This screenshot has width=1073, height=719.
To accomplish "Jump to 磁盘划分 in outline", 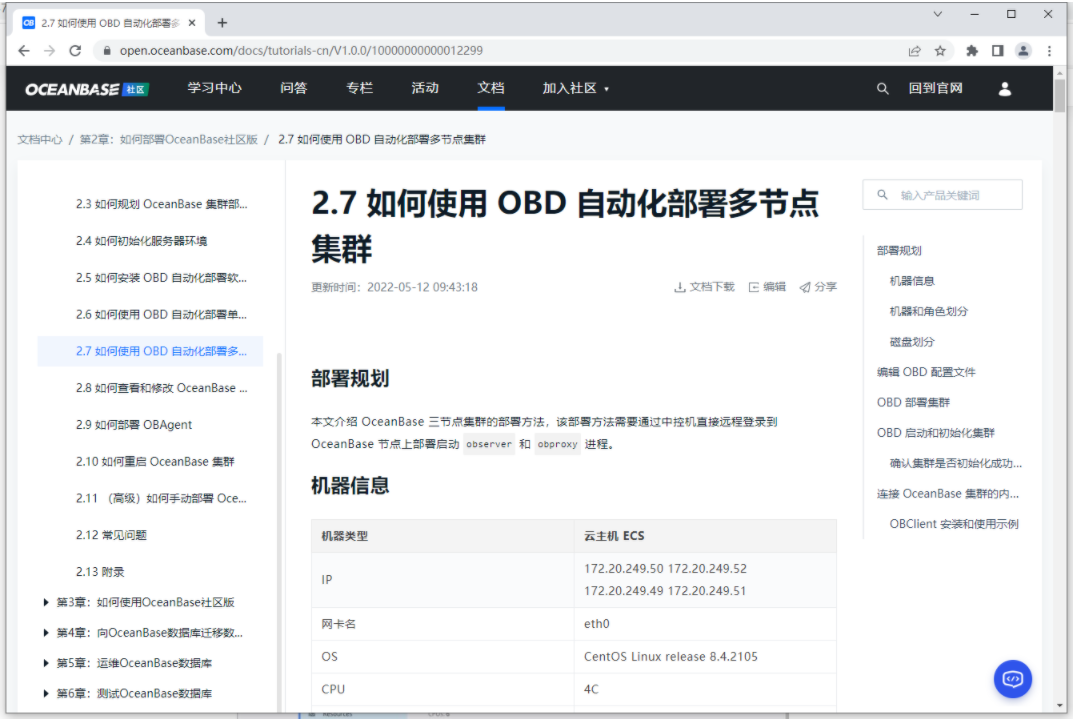I will [912, 341].
